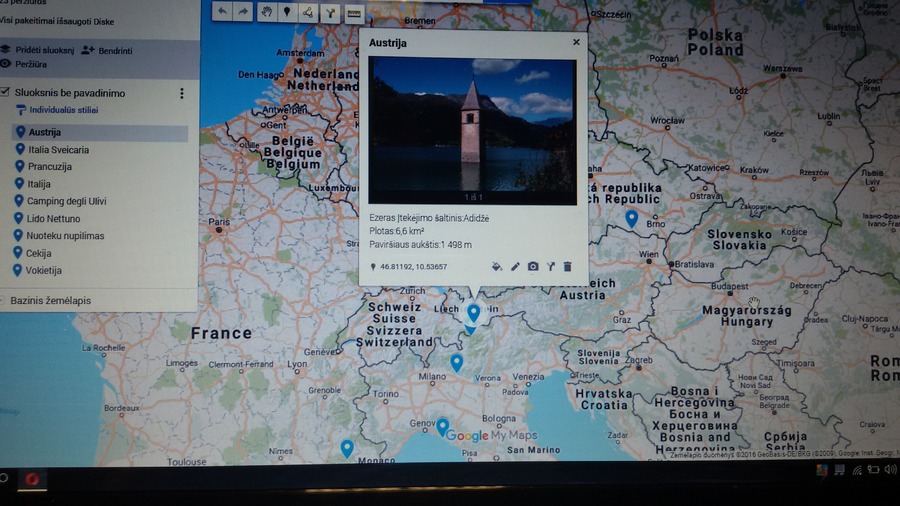The image size is (900, 506).
Task: Close the Austrija info popup
Action: pyautogui.click(x=576, y=42)
